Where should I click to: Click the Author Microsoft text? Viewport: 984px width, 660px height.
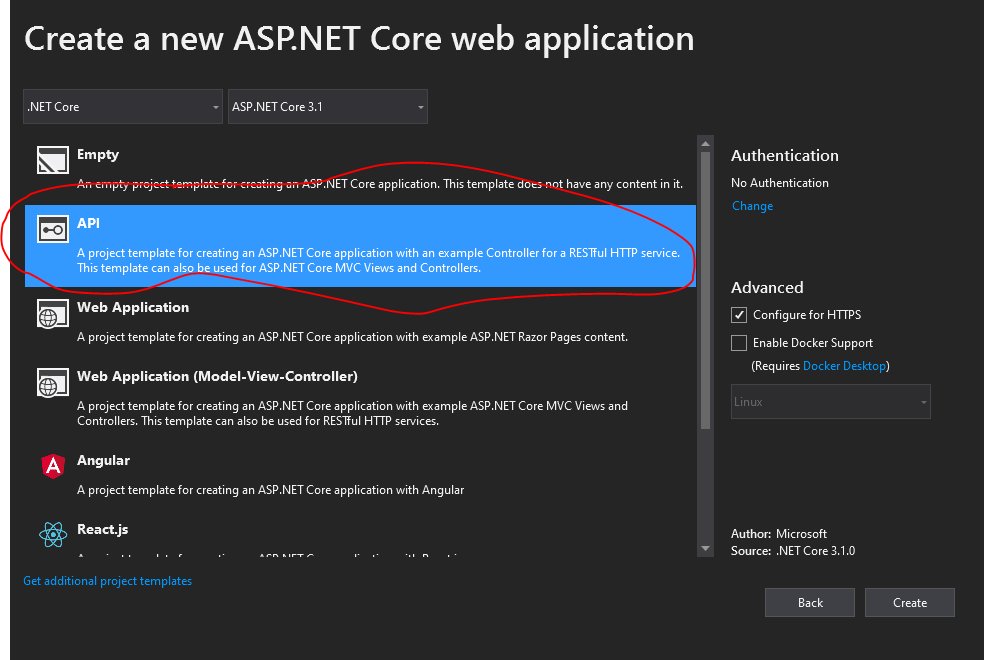pyautogui.click(x=779, y=534)
